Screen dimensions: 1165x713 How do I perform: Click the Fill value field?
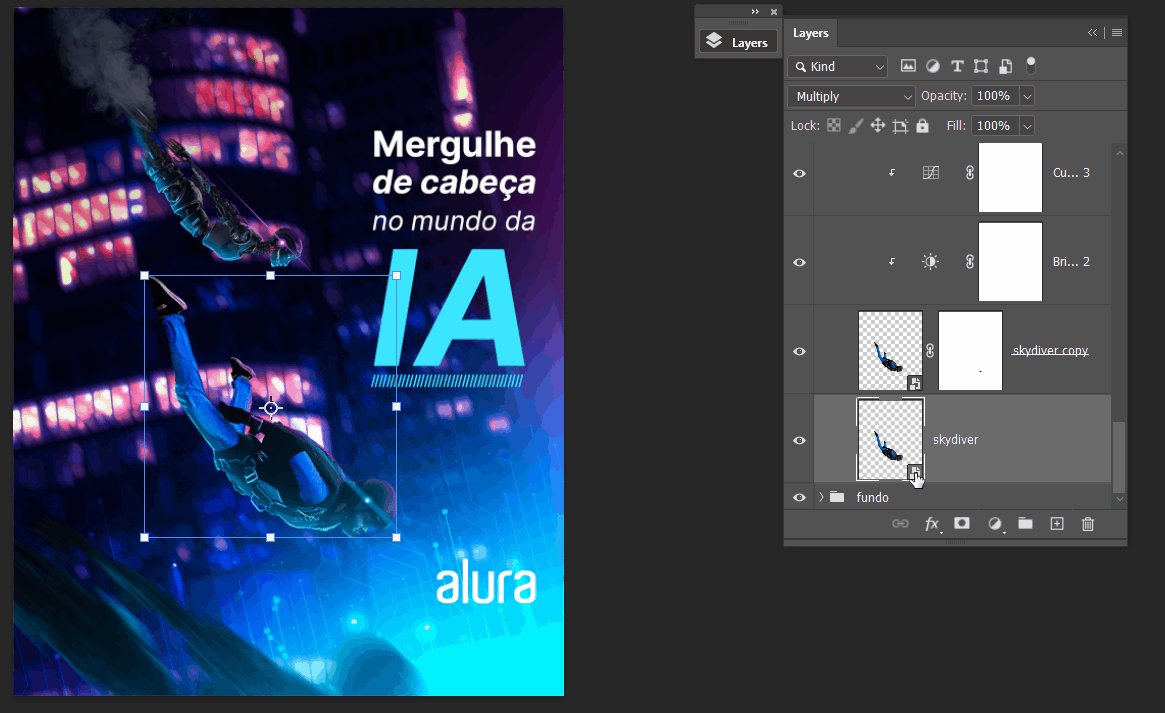pyautogui.click(x=994, y=126)
